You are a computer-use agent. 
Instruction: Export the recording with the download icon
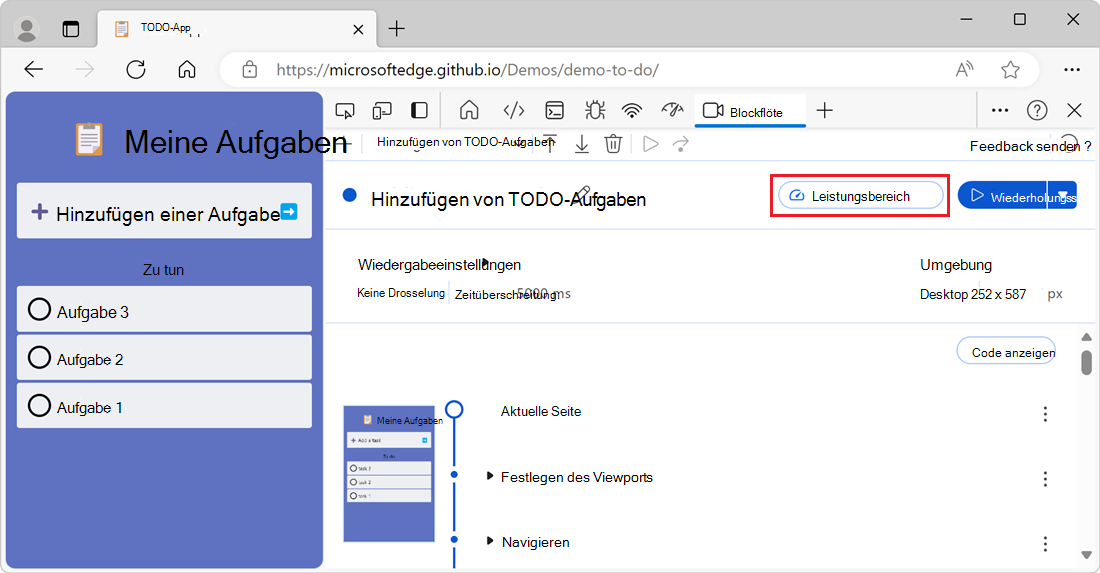click(582, 144)
